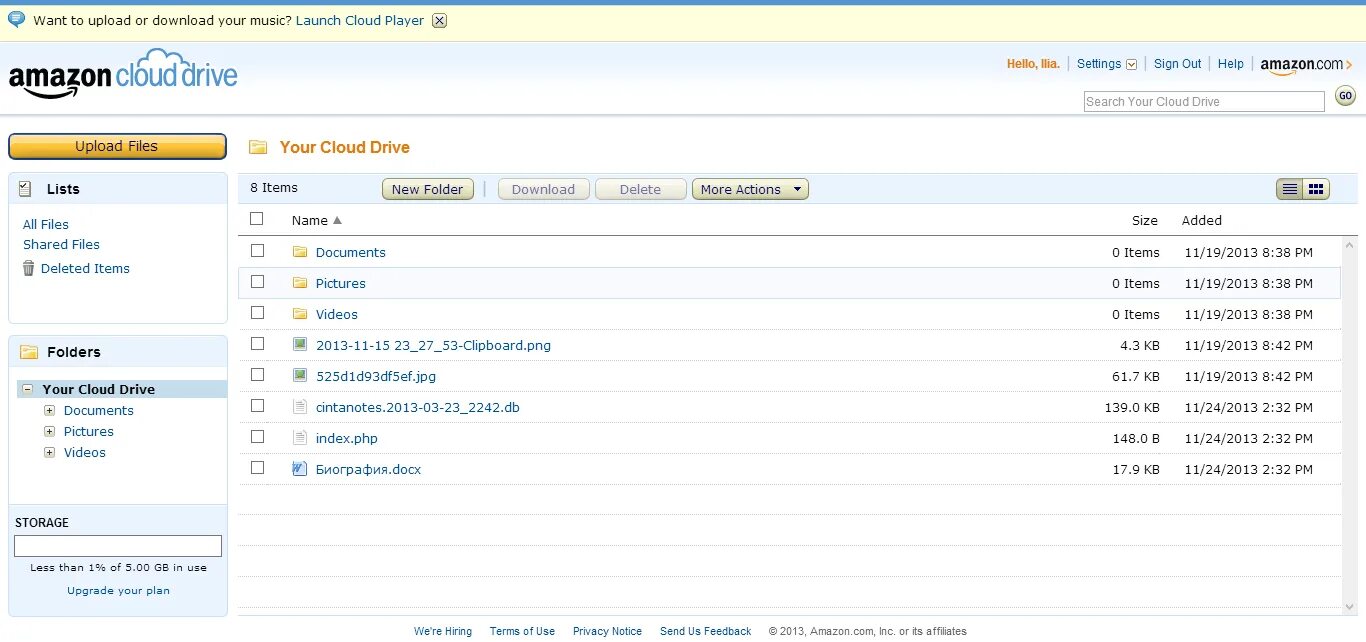Select Your Cloud Drive in folder tree
Viewport: 1366px width, 642px height.
[x=99, y=389]
